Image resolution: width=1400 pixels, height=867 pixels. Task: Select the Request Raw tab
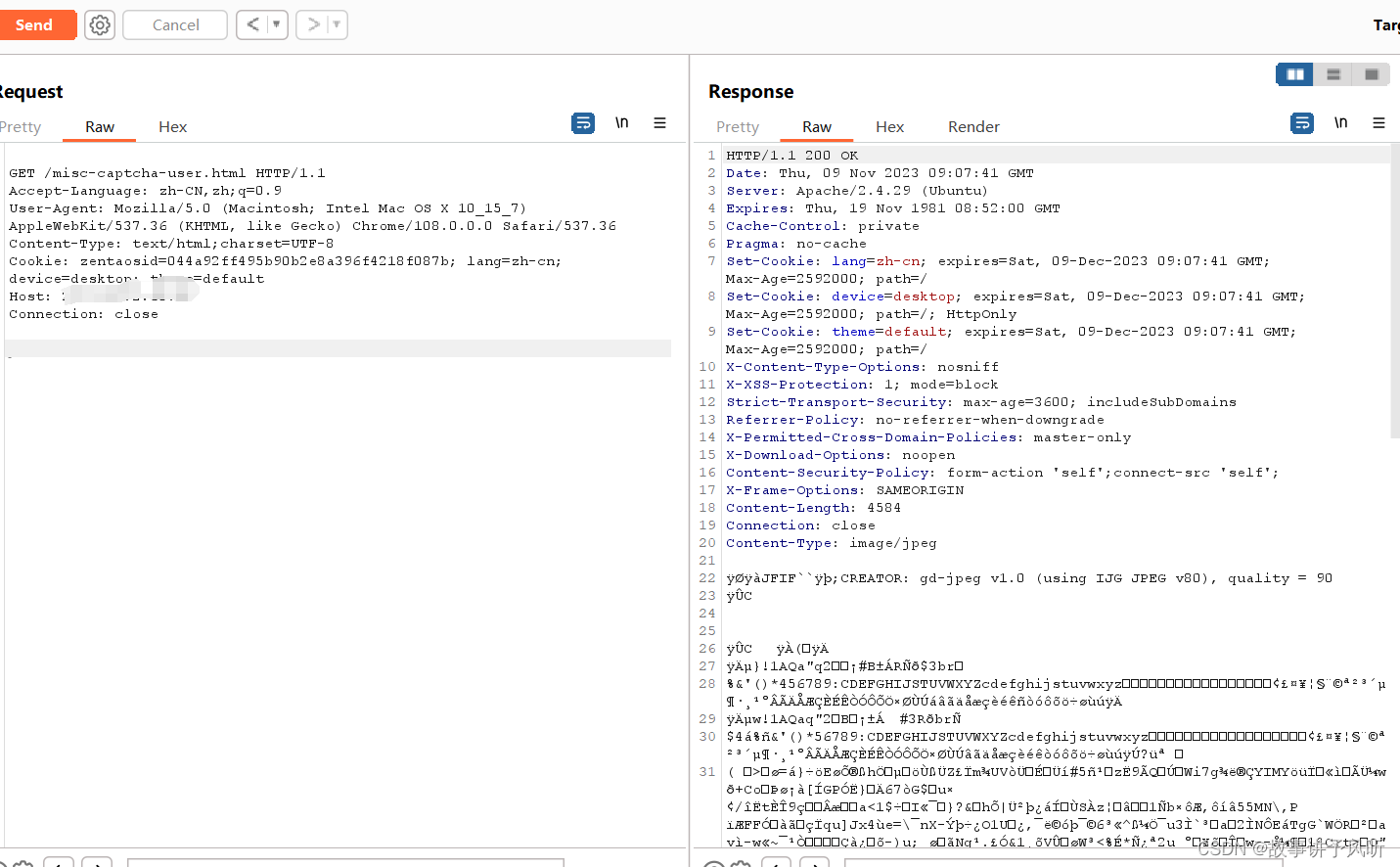pos(100,127)
